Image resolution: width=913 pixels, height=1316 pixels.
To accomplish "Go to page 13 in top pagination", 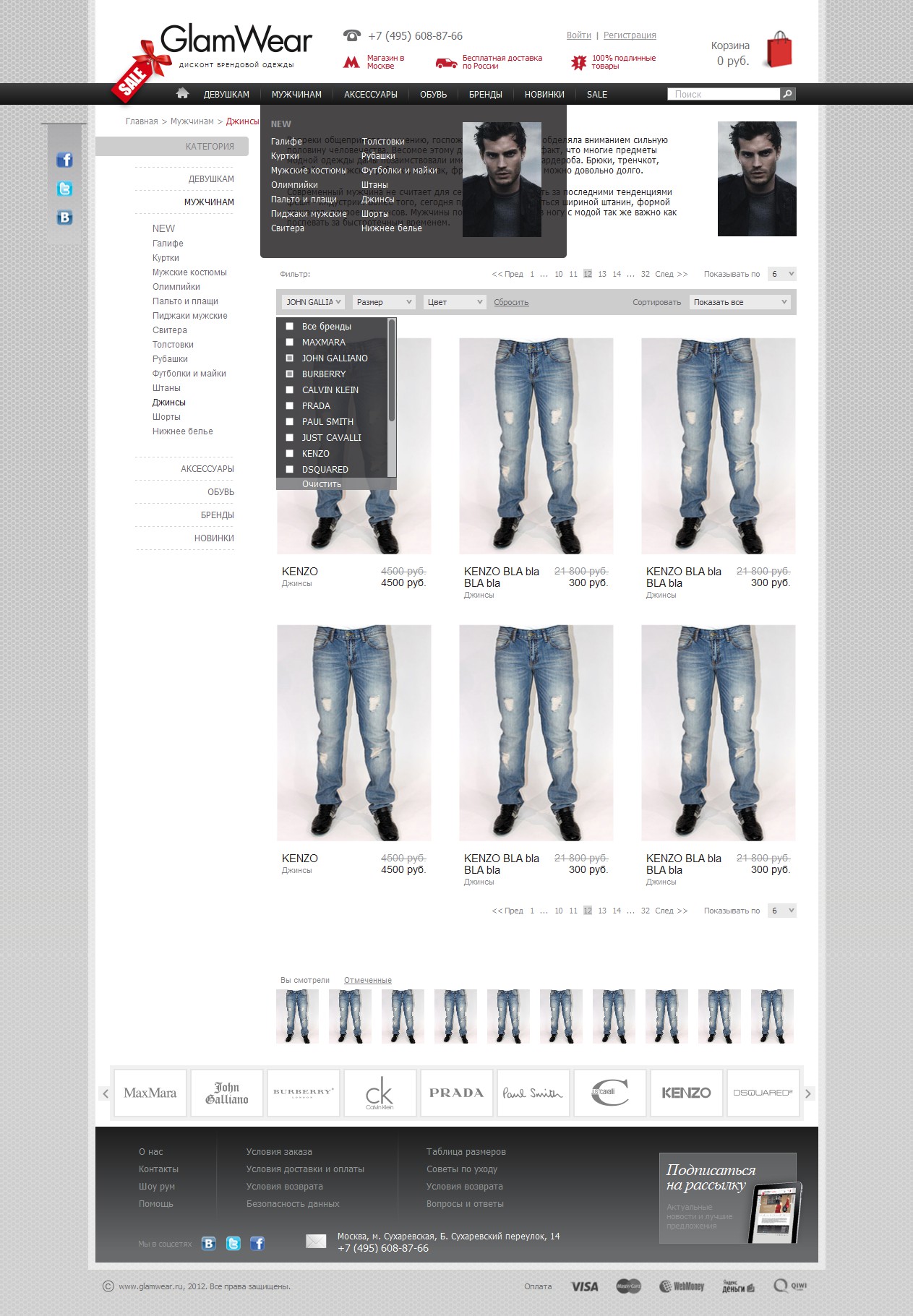I will coord(602,274).
